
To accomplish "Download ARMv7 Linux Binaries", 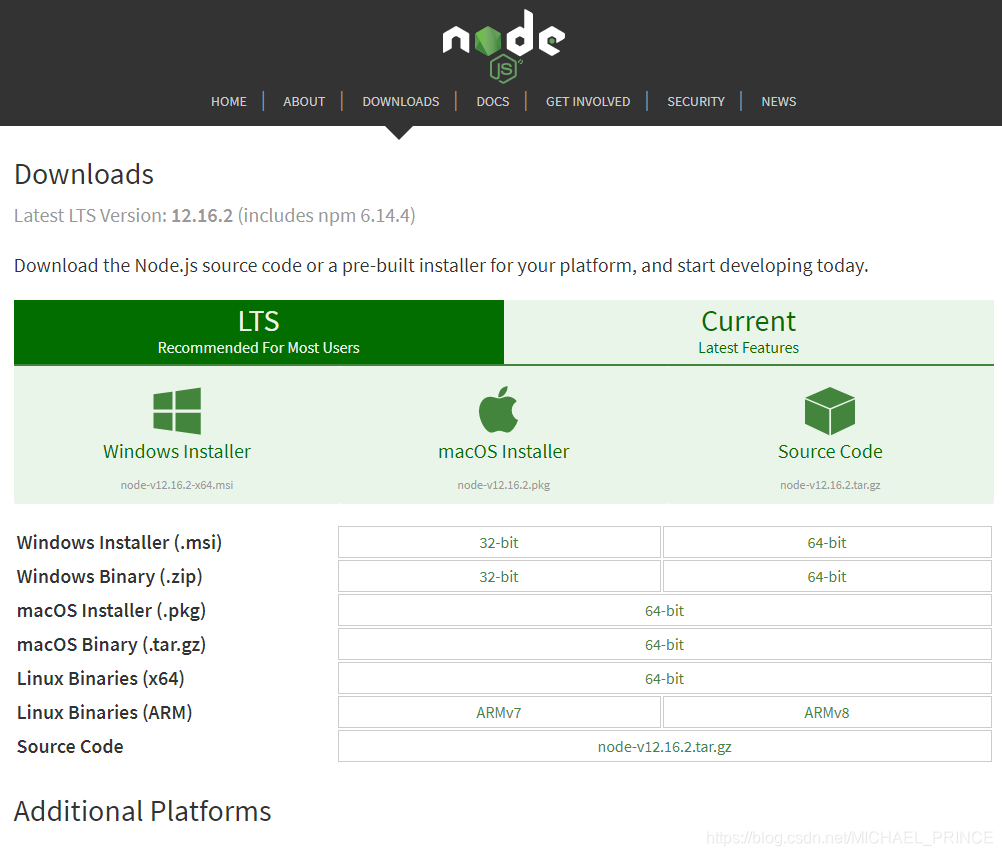I will [x=499, y=712].
